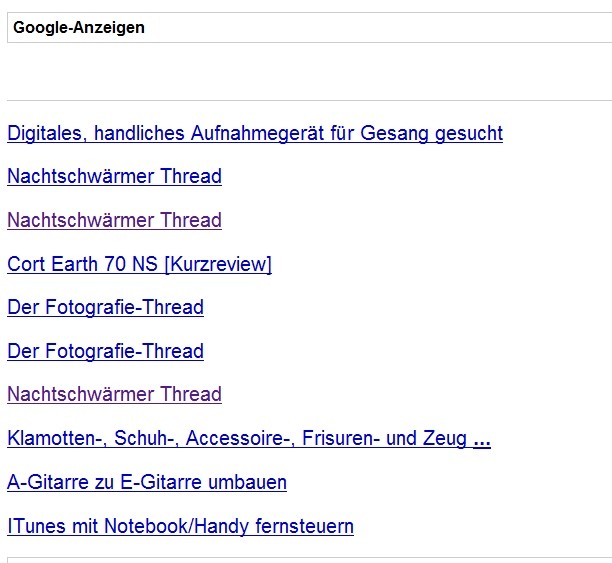Open the Cort Earth 70 NS link
This screenshot has height=563, width=612.
(x=139, y=264)
